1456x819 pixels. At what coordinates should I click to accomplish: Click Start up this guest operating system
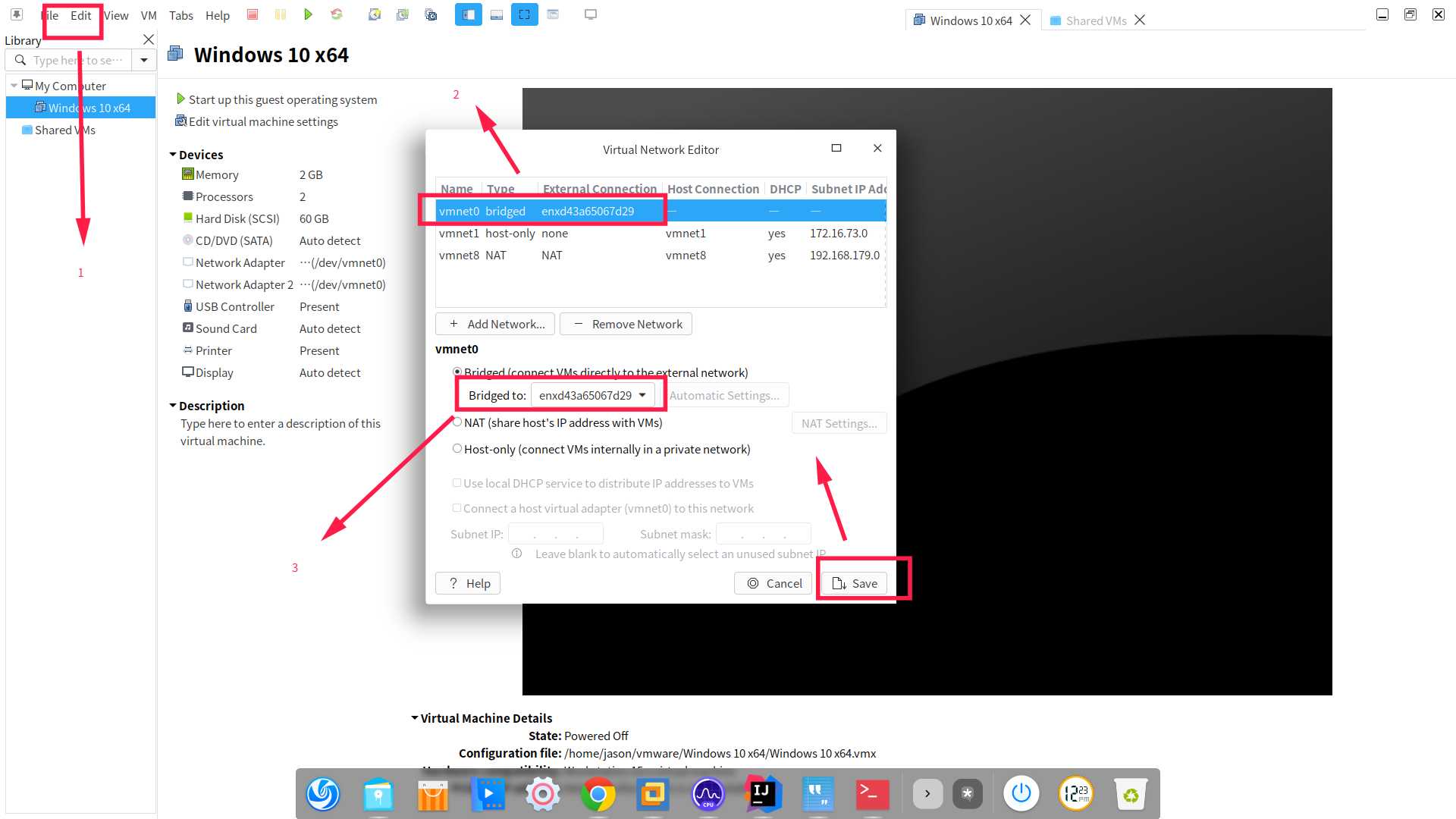click(x=282, y=99)
